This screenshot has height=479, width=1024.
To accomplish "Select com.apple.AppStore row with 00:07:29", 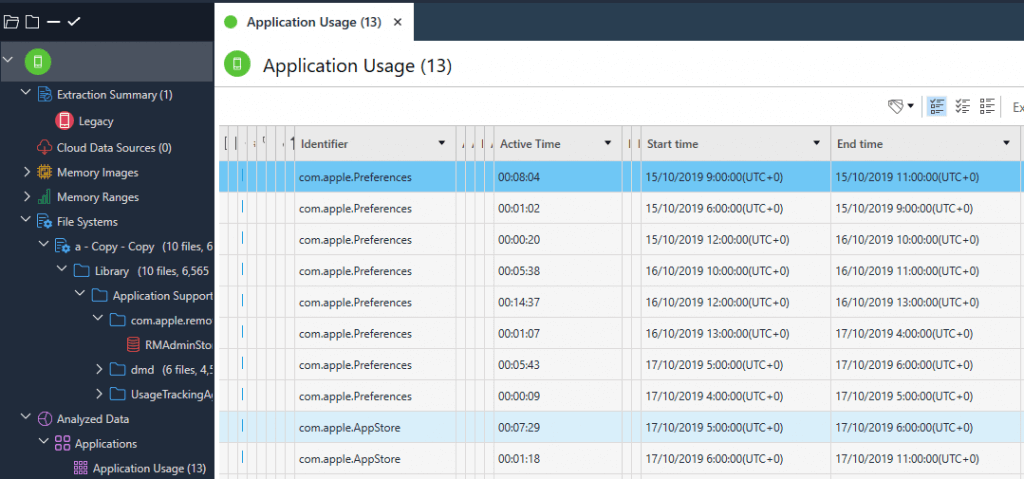I will [621, 428].
